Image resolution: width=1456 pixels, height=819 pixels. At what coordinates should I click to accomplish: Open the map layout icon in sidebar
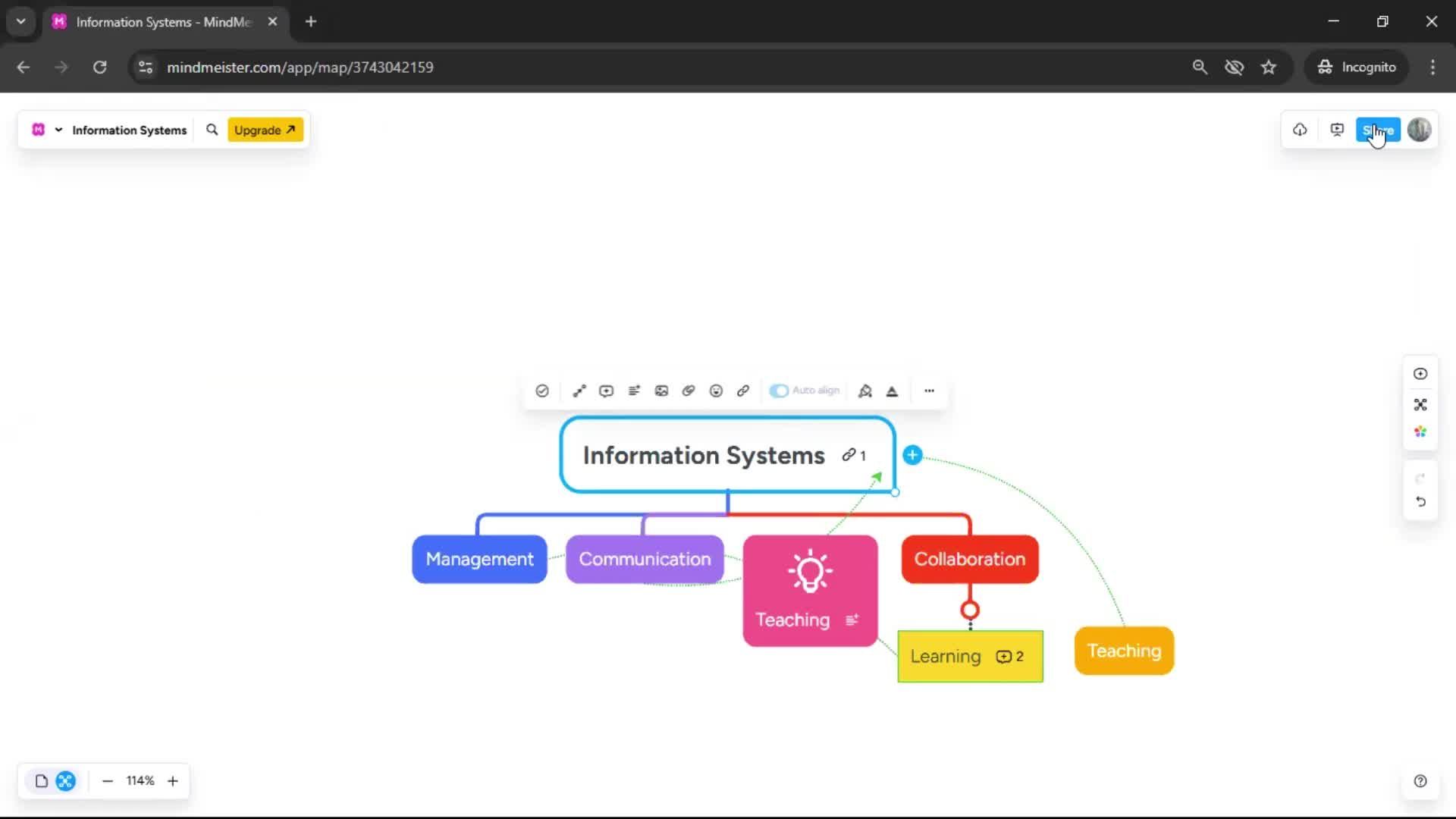pyautogui.click(x=1420, y=404)
